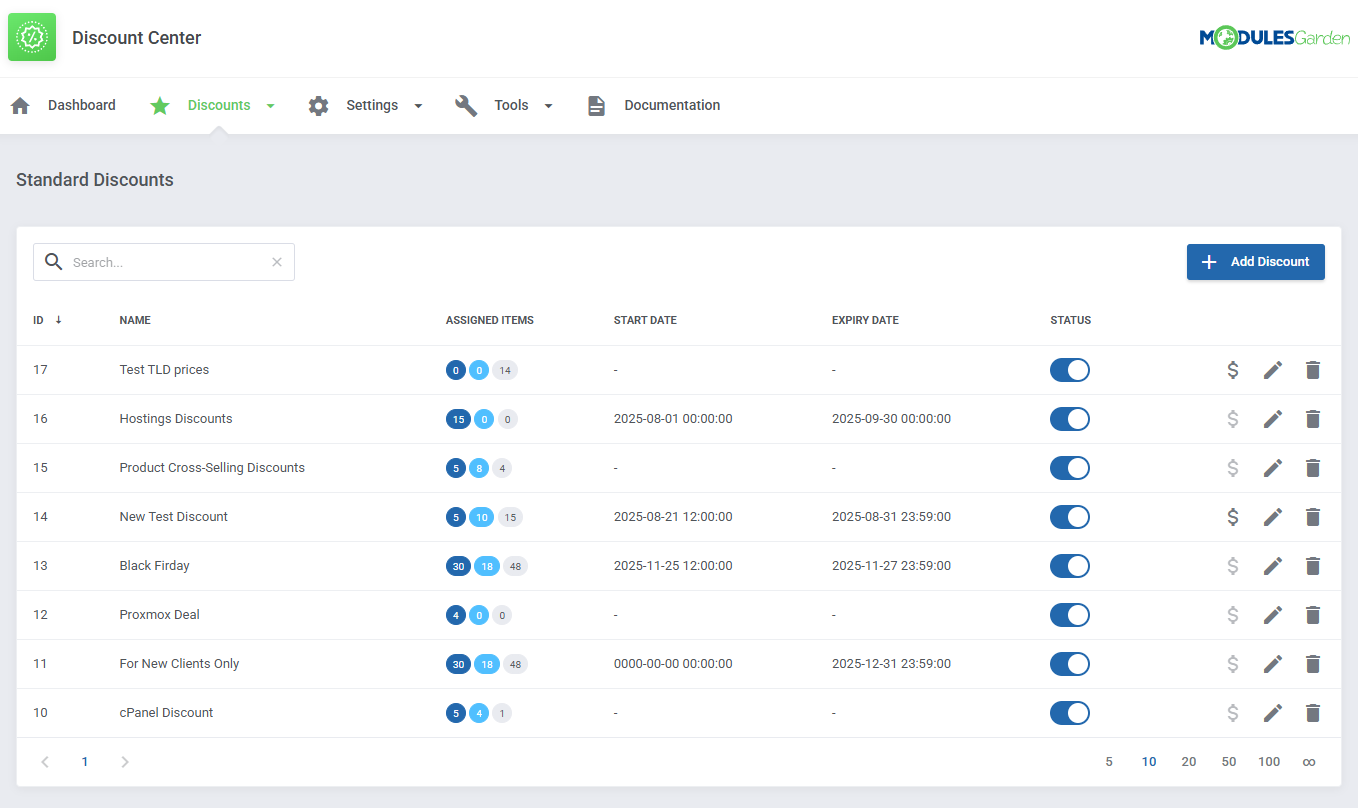
Task: Click the dollar icon for New Test Discount
Action: pyautogui.click(x=1233, y=517)
